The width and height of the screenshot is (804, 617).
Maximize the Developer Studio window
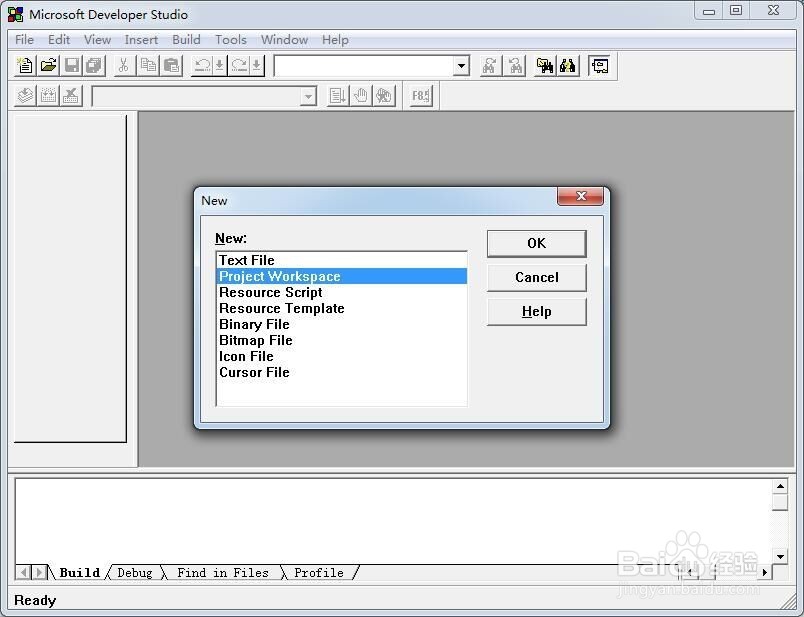[x=736, y=10]
